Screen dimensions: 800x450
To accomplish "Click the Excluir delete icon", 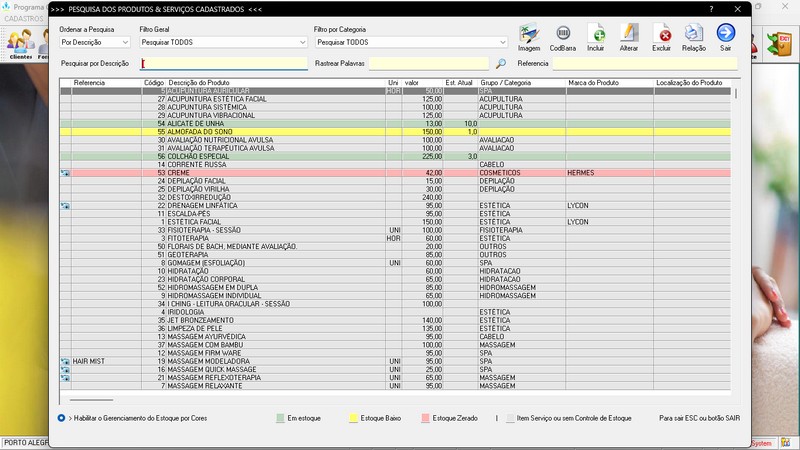I will pyautogui.click(x=661, y=33).
